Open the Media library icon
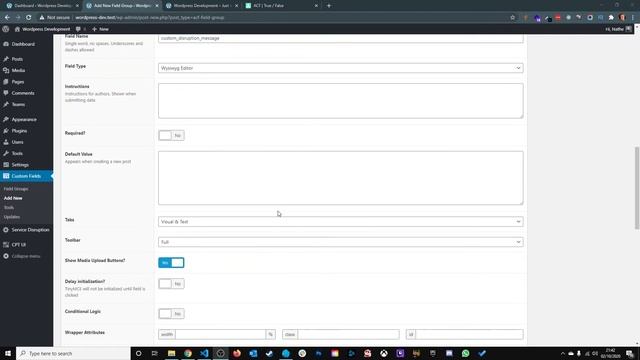The image size is (640, 360). pyautogui.click(x=6, y=71)
